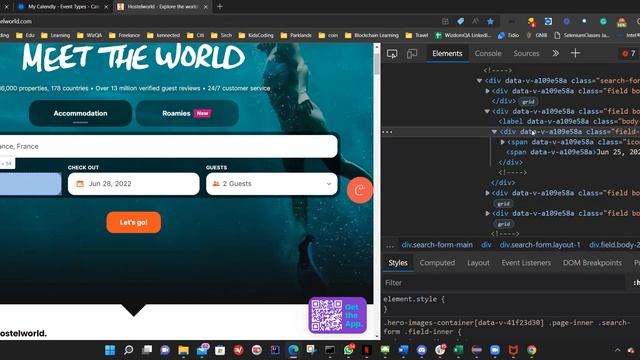
Task: Collapse the selected field-inner div arrow
Action: pos(494,132)
